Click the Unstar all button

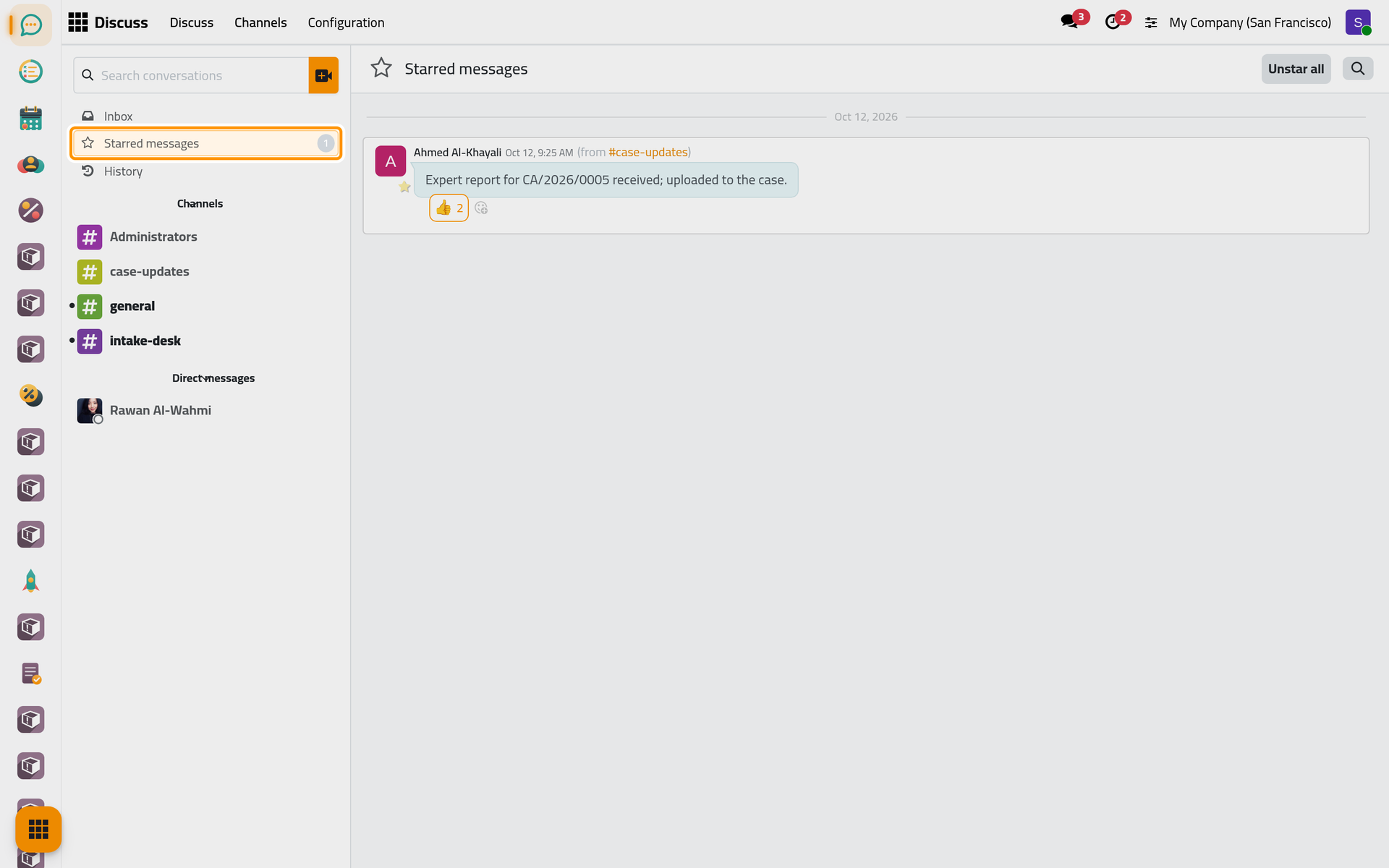pyautogui.click(x=1296, y=69)
